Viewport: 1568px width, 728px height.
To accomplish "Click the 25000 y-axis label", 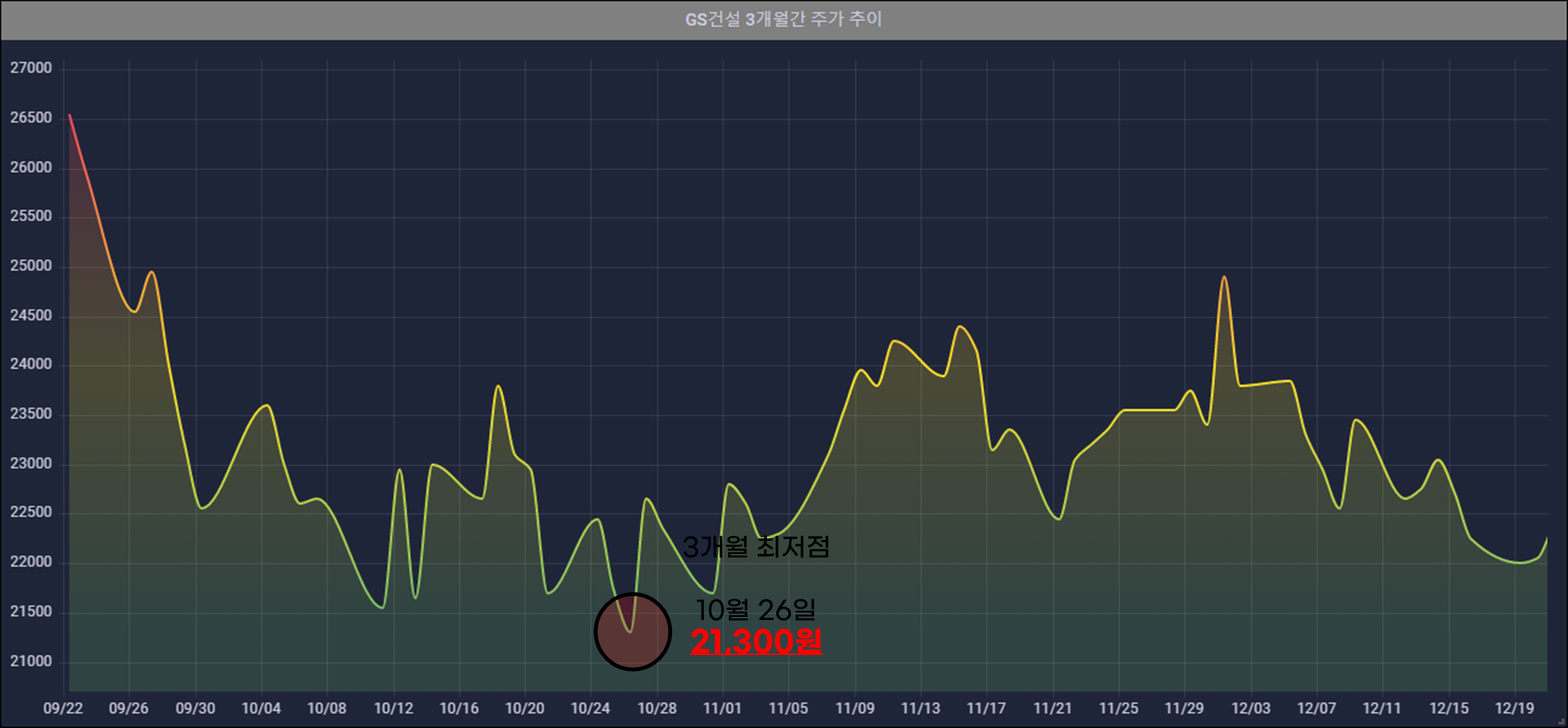I will 31,266.
